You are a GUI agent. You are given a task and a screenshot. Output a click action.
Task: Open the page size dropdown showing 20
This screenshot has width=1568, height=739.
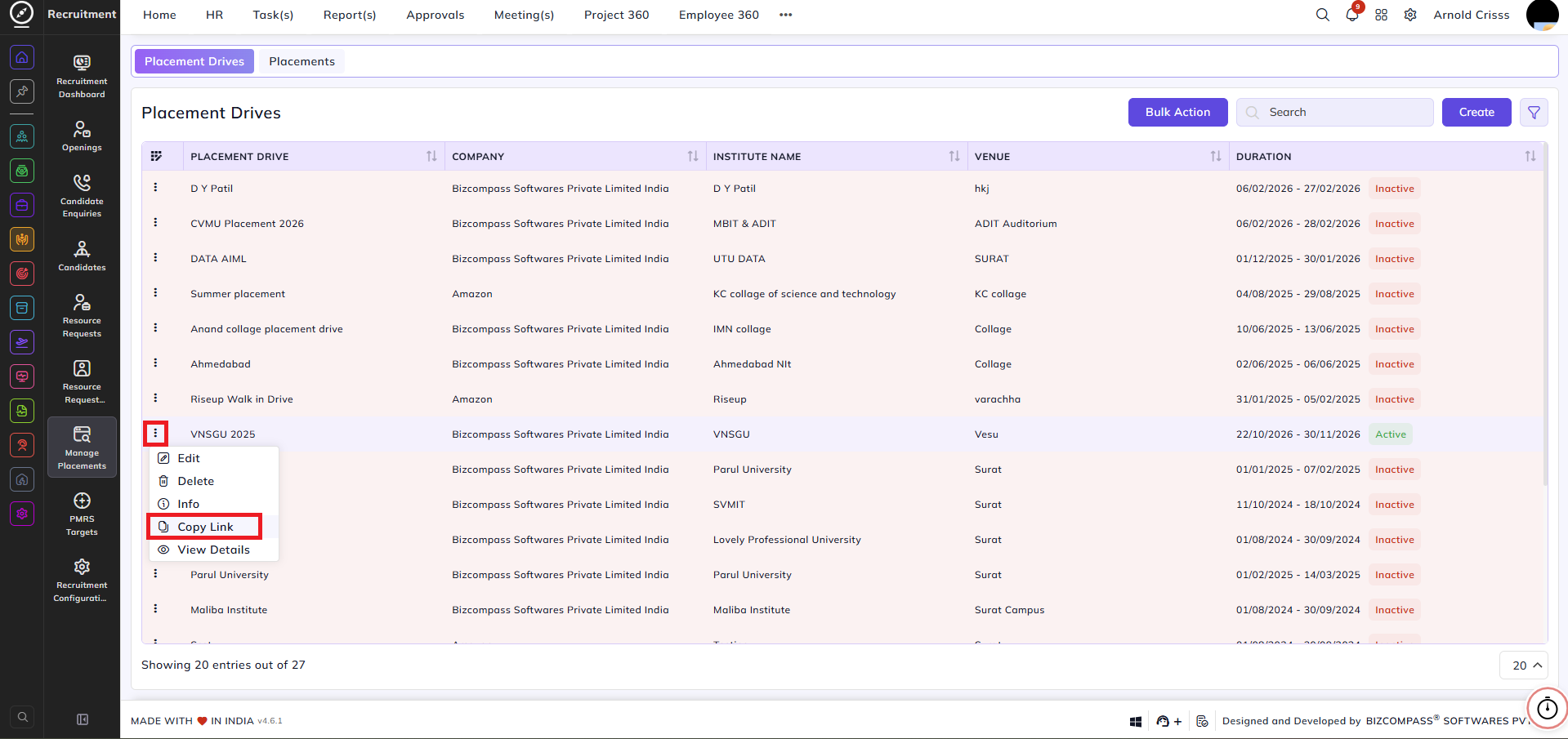point(1524,666)
